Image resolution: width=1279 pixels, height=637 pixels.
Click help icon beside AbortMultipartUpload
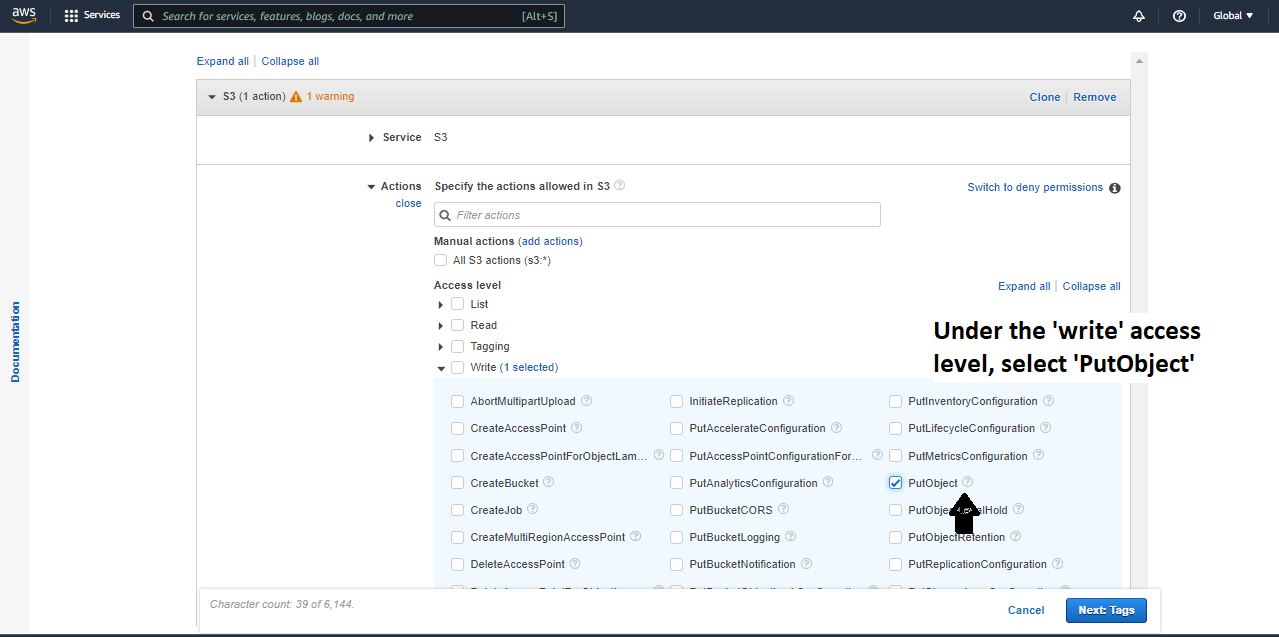click(587, 401)
